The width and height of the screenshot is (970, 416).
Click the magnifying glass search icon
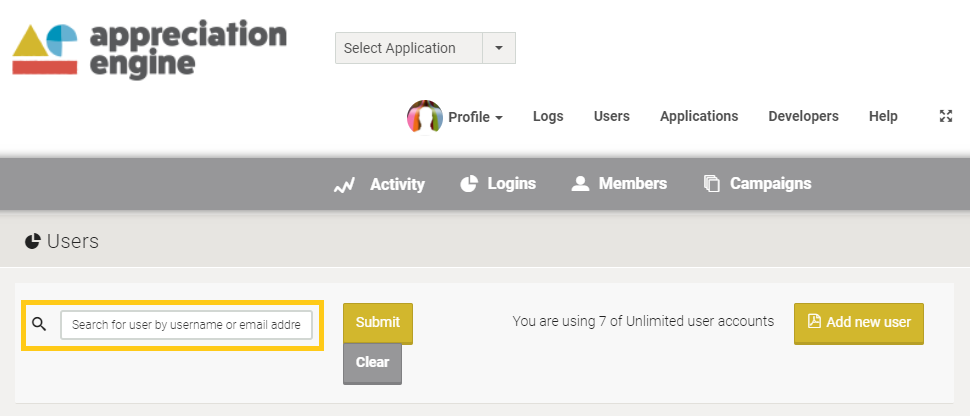pyautogui.click(x=39, y=324)
